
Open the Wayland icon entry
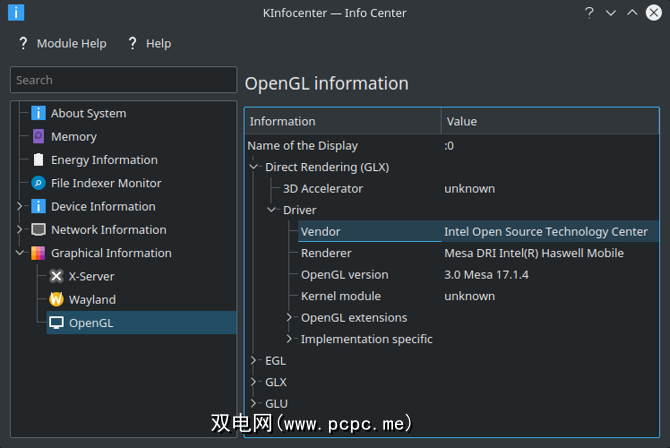(x=57, y=299)
